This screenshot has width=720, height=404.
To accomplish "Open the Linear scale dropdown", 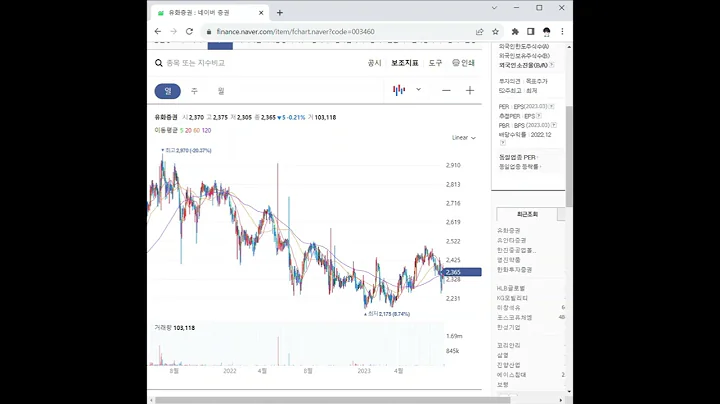I will click(464, 138).
